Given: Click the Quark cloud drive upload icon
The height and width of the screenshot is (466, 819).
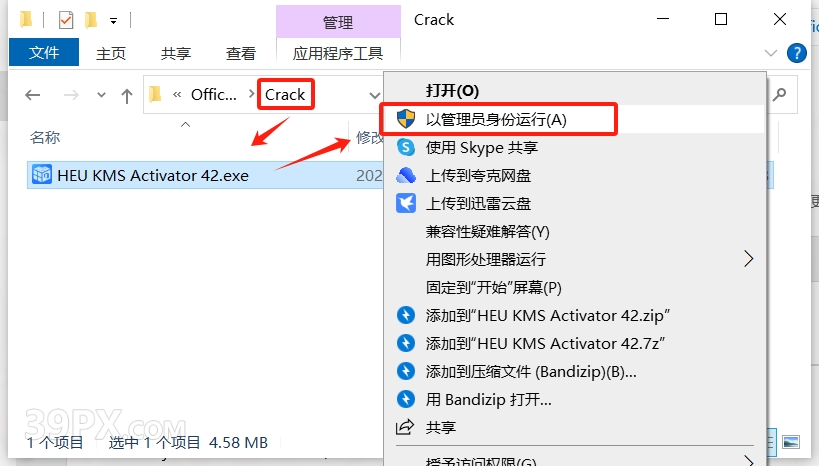Looking at the screenshot, I should coord(406,176).
